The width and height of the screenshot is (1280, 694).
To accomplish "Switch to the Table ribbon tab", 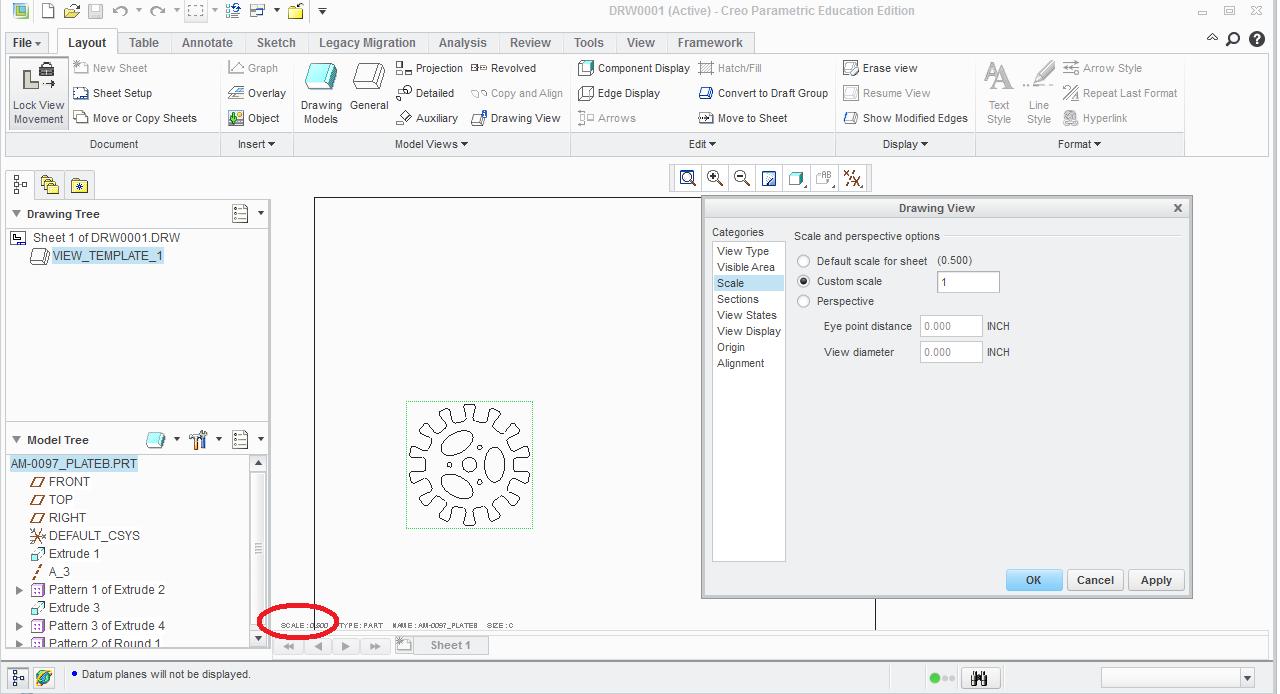I will (x=144, y=43).
